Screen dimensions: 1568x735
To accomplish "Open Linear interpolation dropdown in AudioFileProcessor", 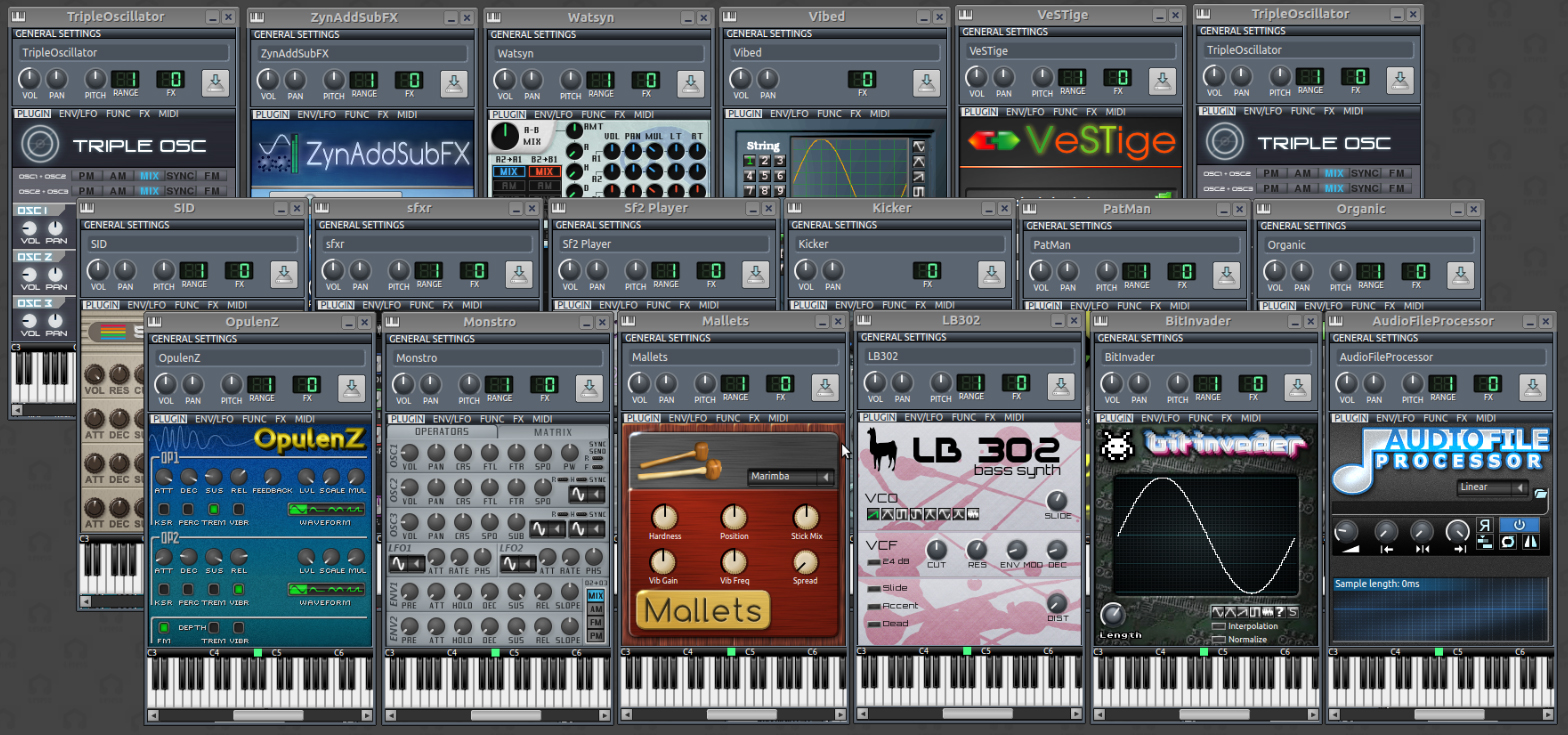I will point(1493,487).
